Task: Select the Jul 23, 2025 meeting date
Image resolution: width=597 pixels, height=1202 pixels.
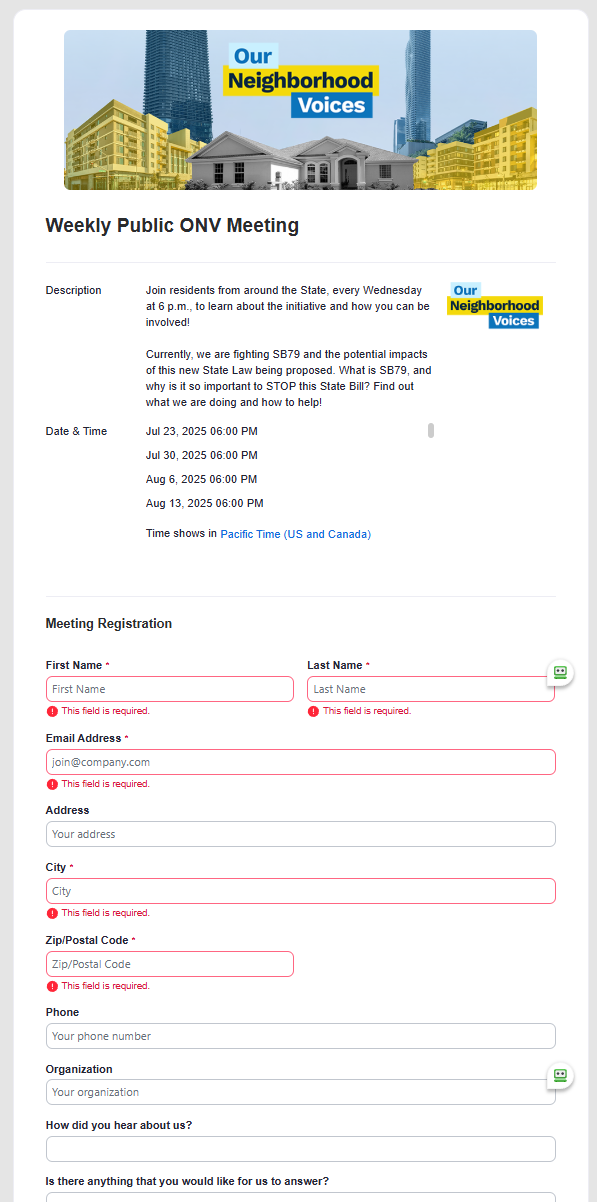Action: (204, 431)
